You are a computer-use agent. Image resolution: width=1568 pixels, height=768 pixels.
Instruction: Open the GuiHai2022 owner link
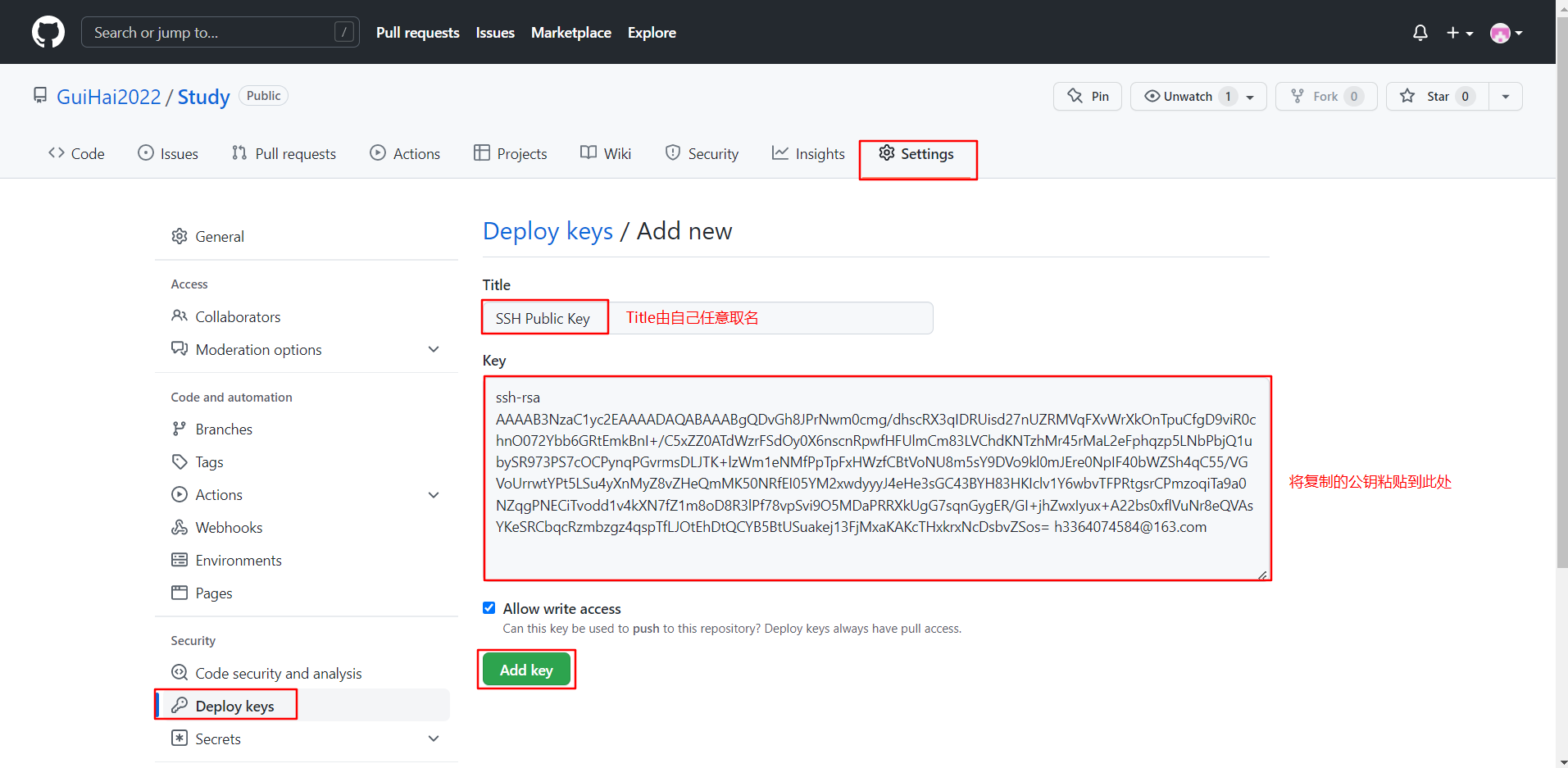[x=109, y=97]
